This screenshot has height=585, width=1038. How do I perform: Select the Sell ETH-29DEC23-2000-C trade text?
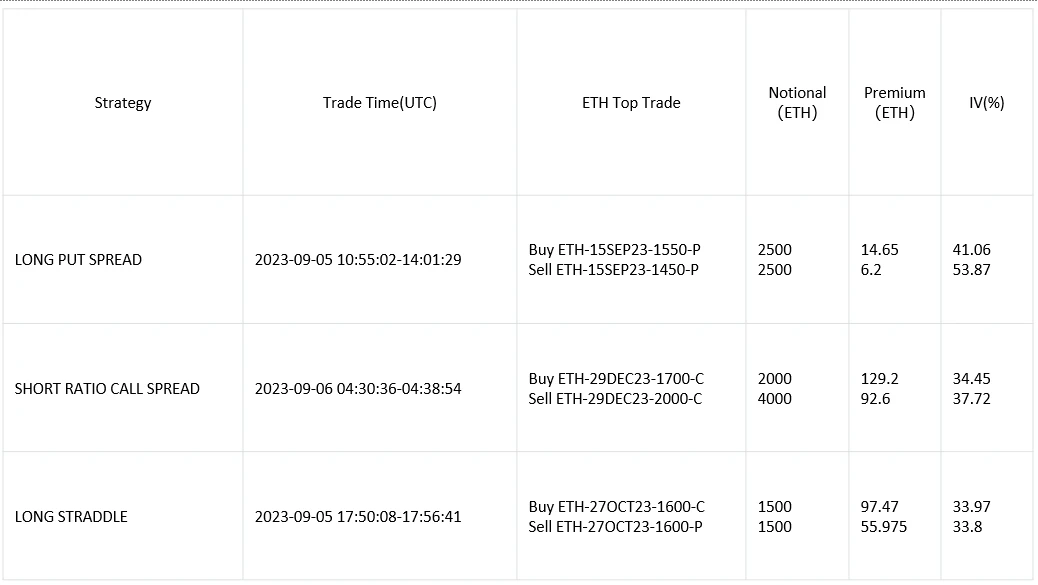coord(615,399)
